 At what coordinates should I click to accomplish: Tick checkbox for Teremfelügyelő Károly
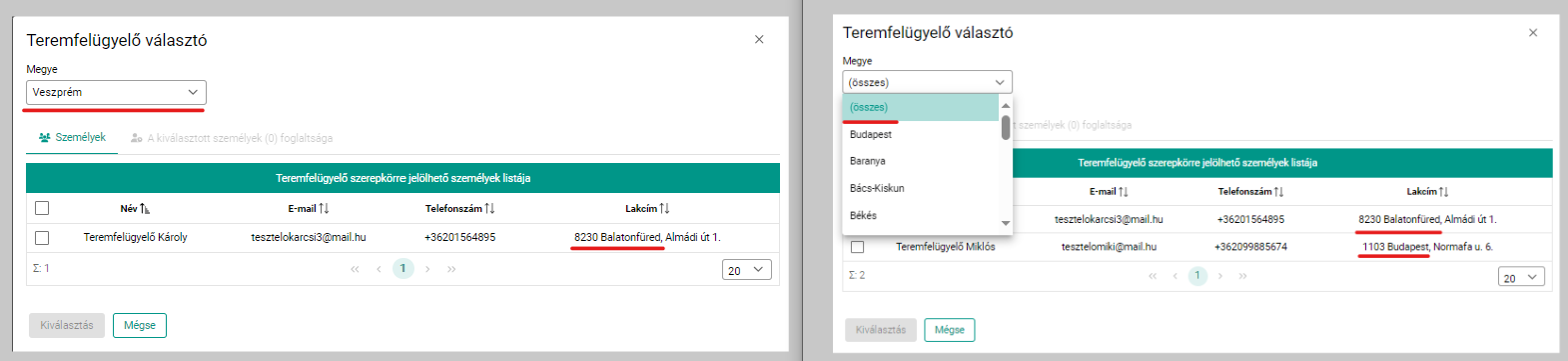point(42,238)
